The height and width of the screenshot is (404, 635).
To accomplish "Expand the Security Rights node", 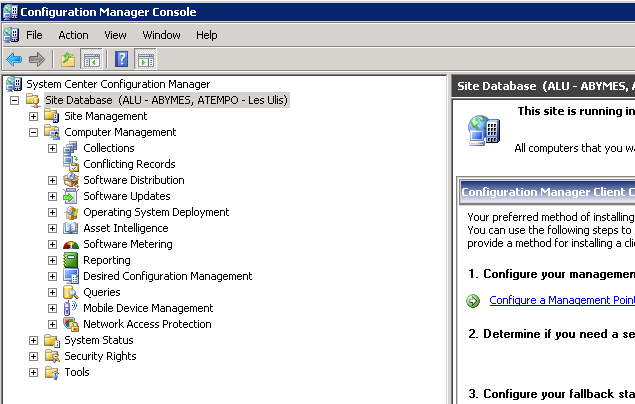I will click(x=33, y=356).
